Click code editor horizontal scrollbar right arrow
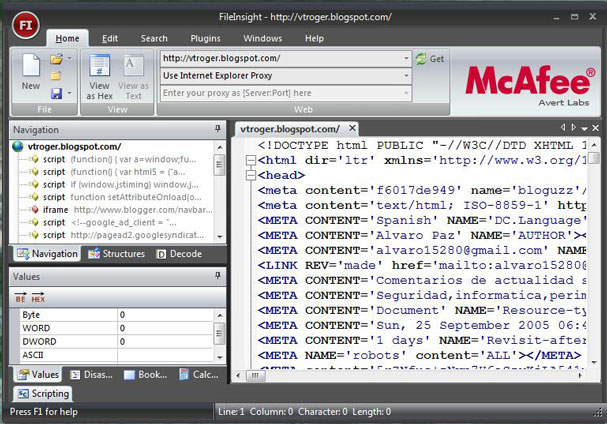 tap(580, 375)
